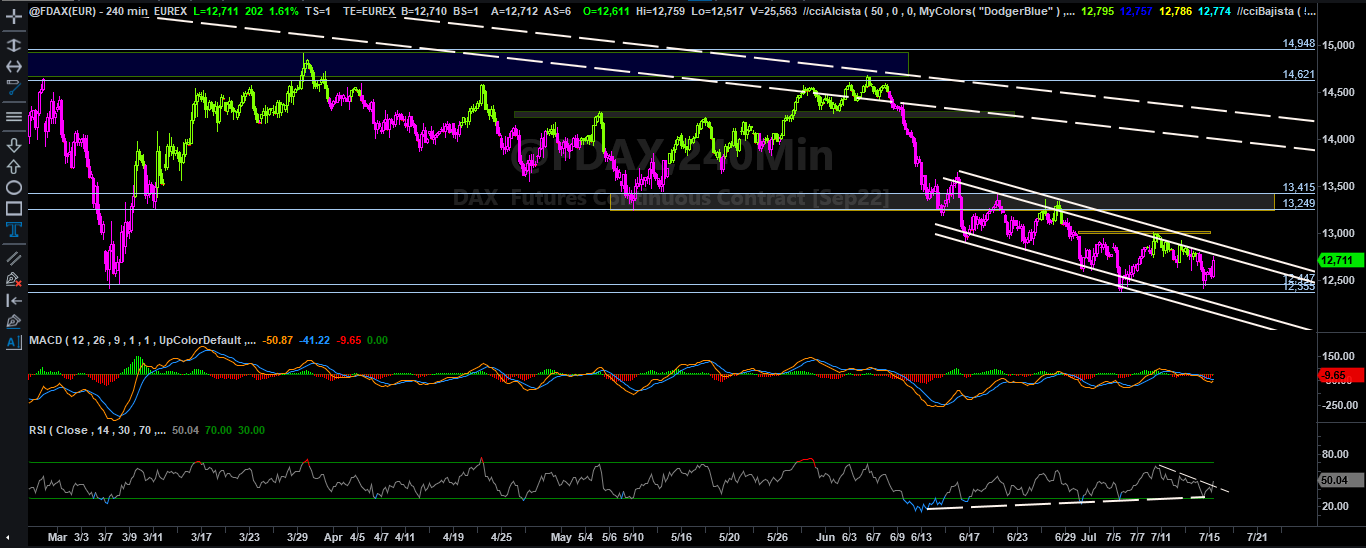Select the crosshair pointer tool
This screenshot has width=1366, height=548.
13,16
